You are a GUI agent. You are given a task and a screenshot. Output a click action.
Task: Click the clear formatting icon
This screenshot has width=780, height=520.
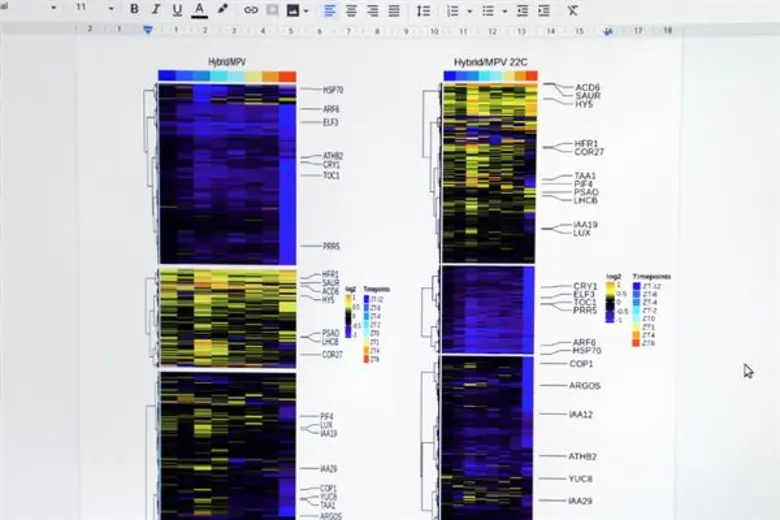coord(572,10)
